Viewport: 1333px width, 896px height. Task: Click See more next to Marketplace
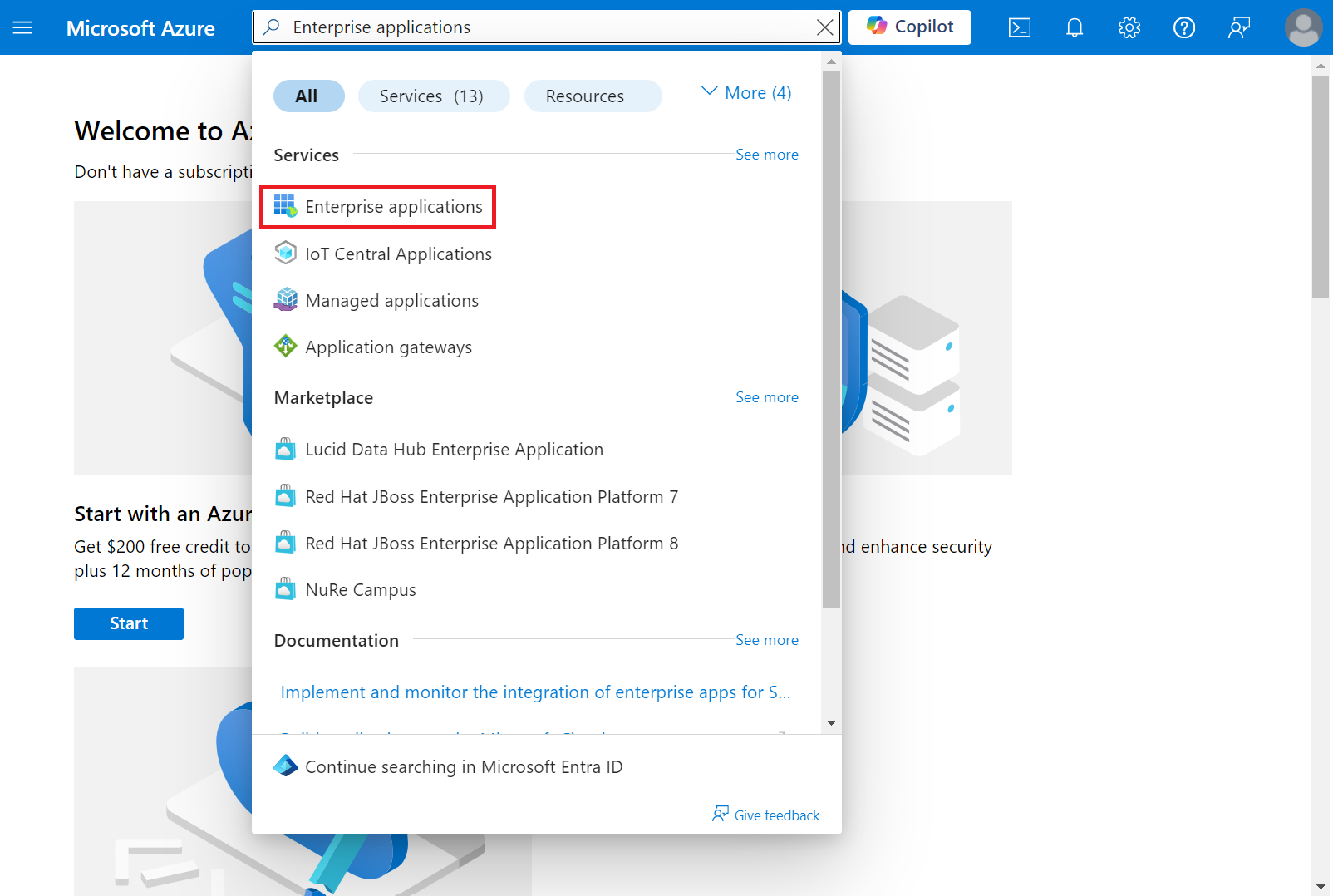tap(766, 397)
